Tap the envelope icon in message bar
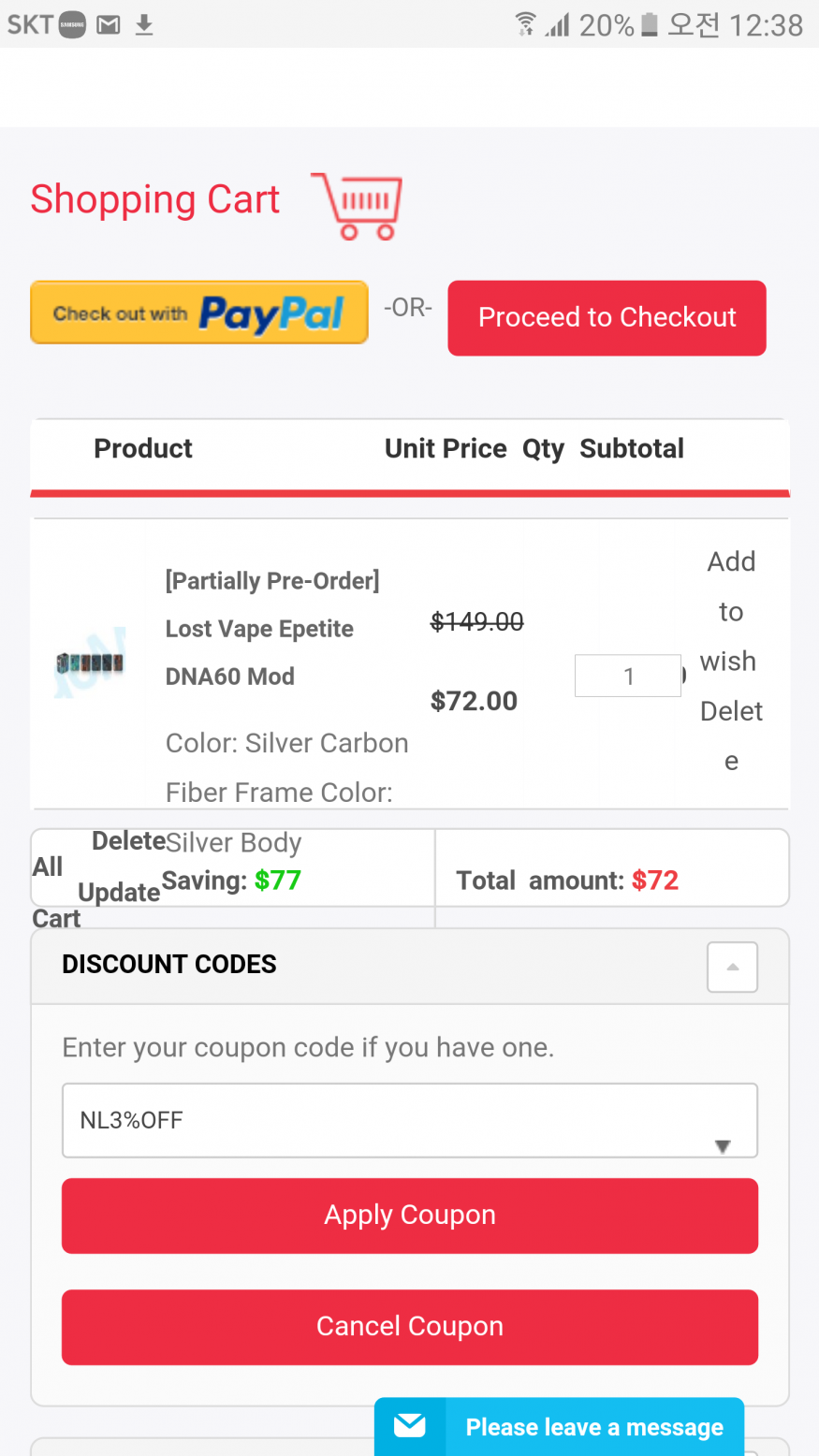The width and height of the screenshot is (819, 1456). pyautogui.click(x=410, y=1426)
